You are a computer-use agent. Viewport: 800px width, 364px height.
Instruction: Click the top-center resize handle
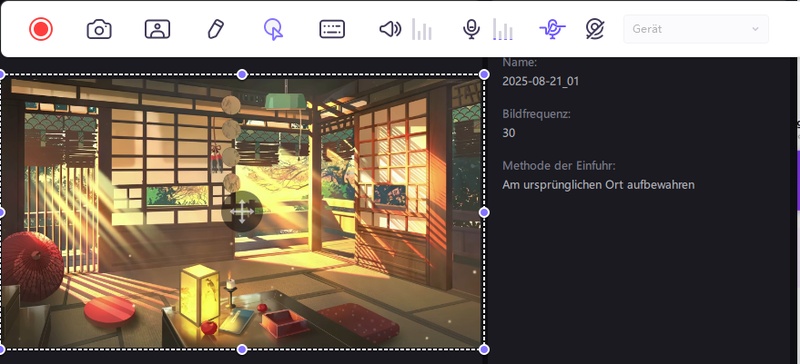(242, 75)
